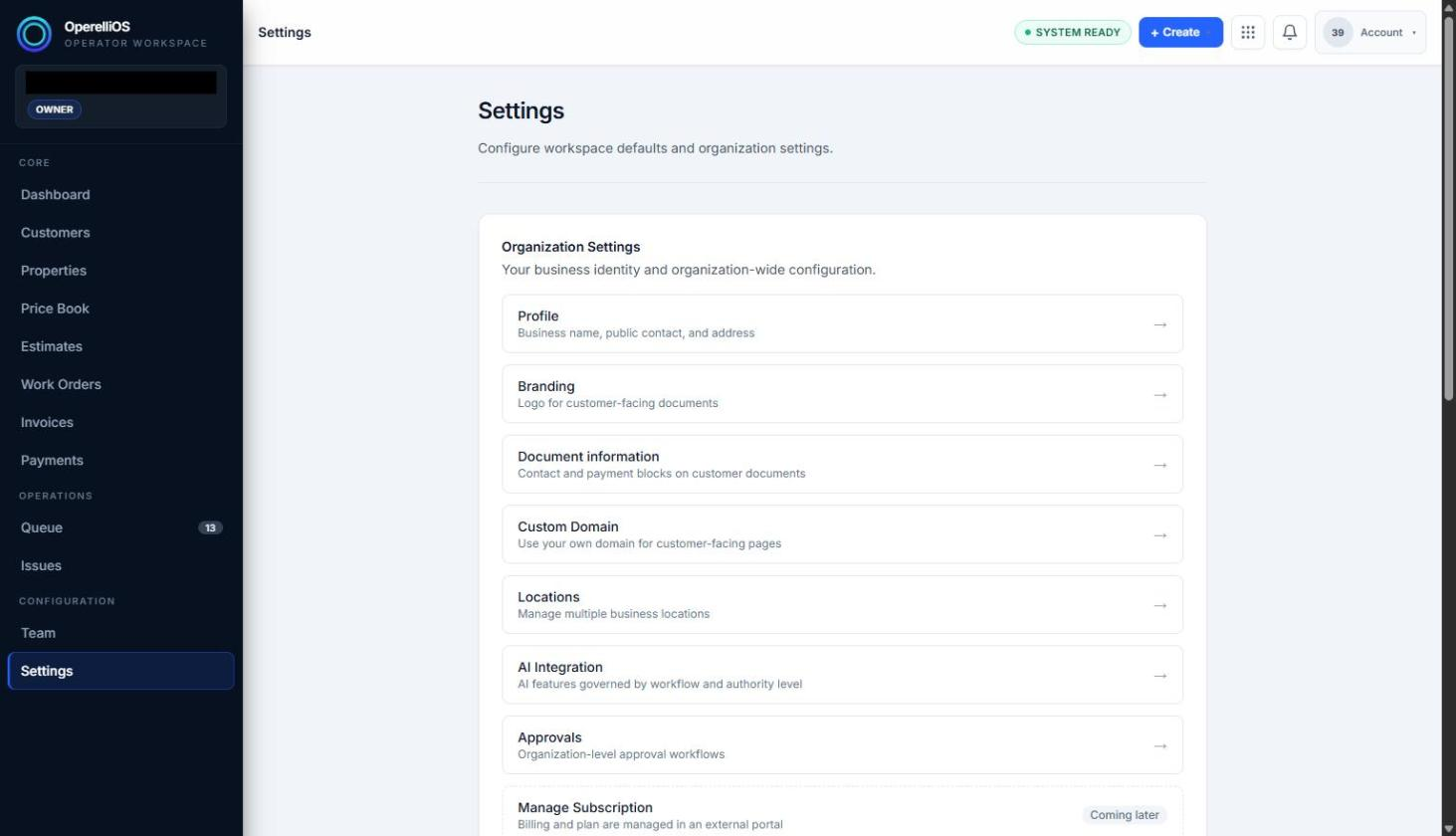Click the account avatar showing 39
This screenshot has height=836, width=1456.
click(x=1337, y=32)
